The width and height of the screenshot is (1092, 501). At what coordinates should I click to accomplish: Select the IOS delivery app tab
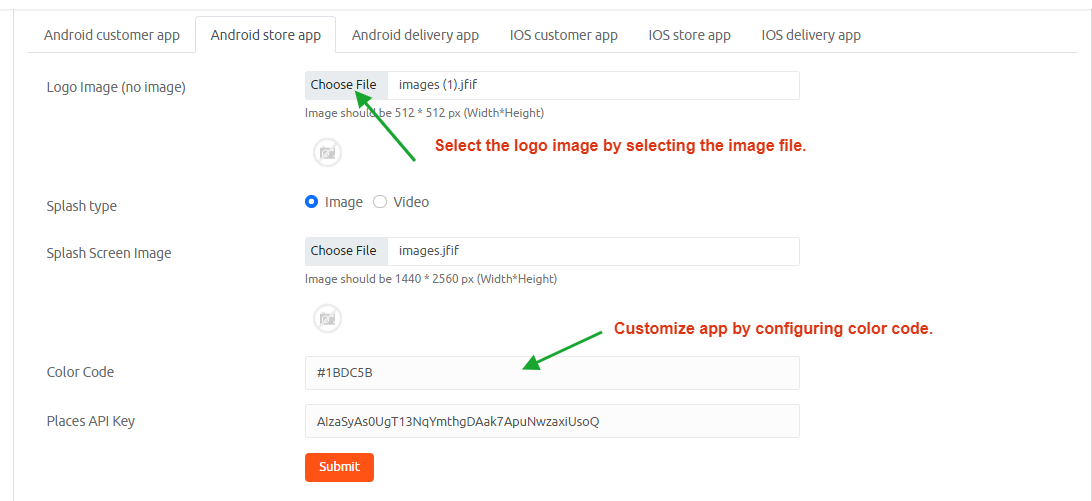point(811,35)
